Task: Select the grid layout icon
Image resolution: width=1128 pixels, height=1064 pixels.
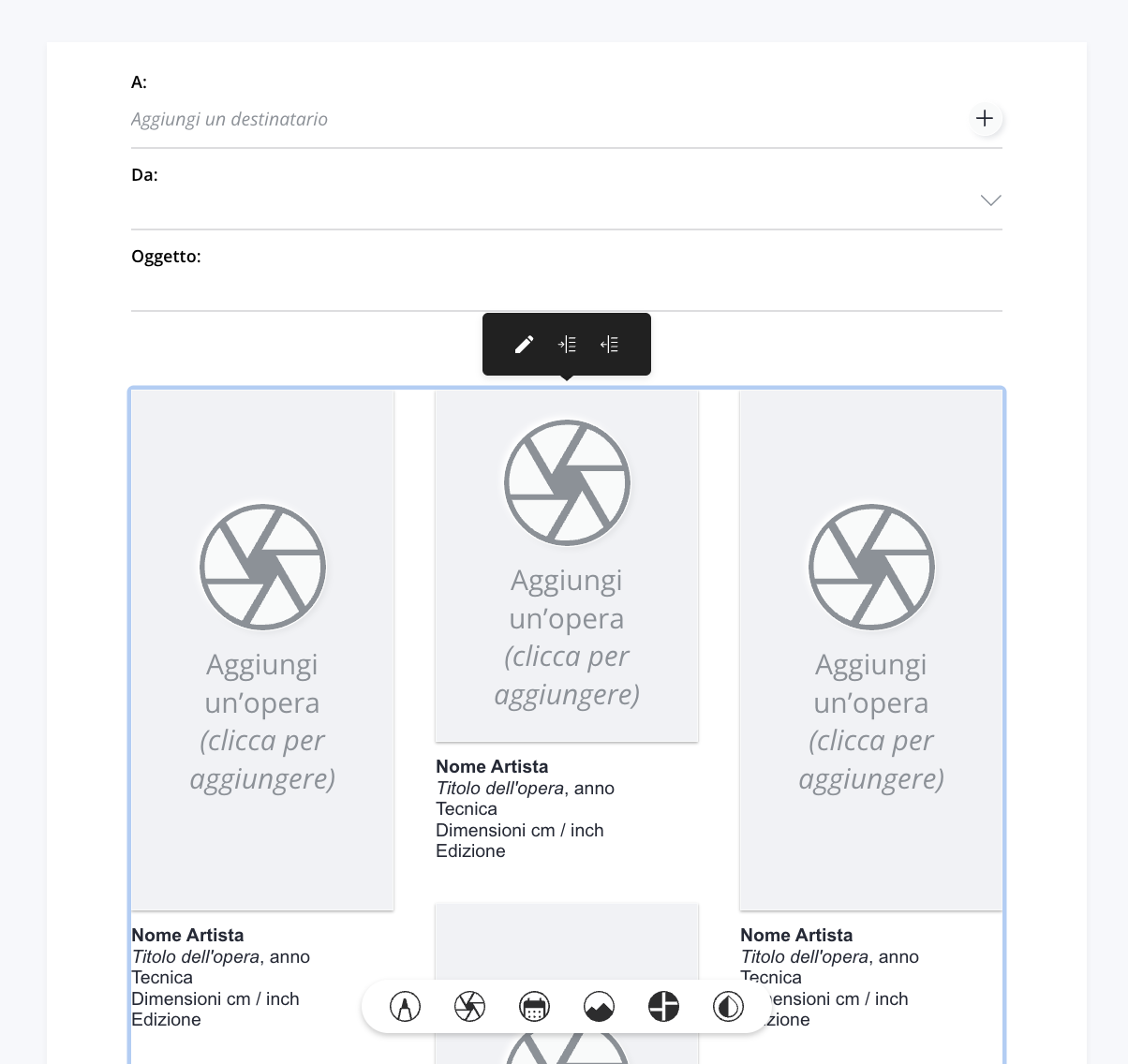Action: (663, 1007)
